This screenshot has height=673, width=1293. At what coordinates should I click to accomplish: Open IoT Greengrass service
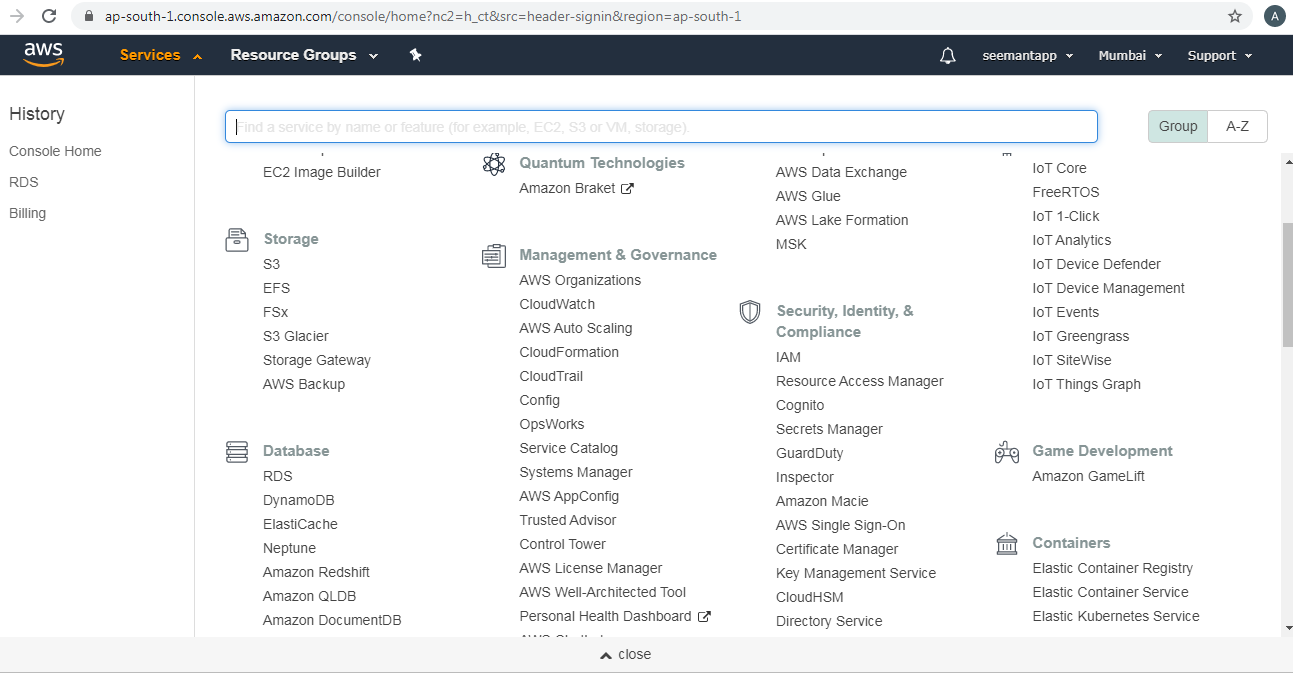1080,336
